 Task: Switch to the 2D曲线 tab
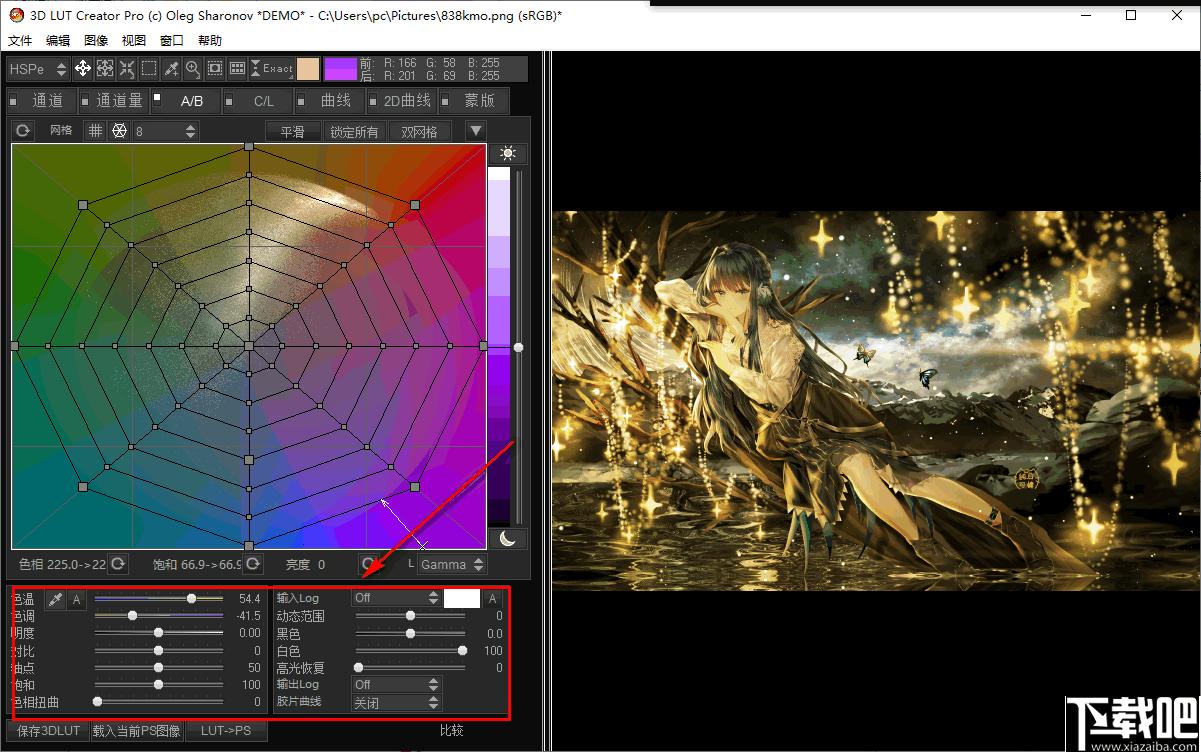400,101
